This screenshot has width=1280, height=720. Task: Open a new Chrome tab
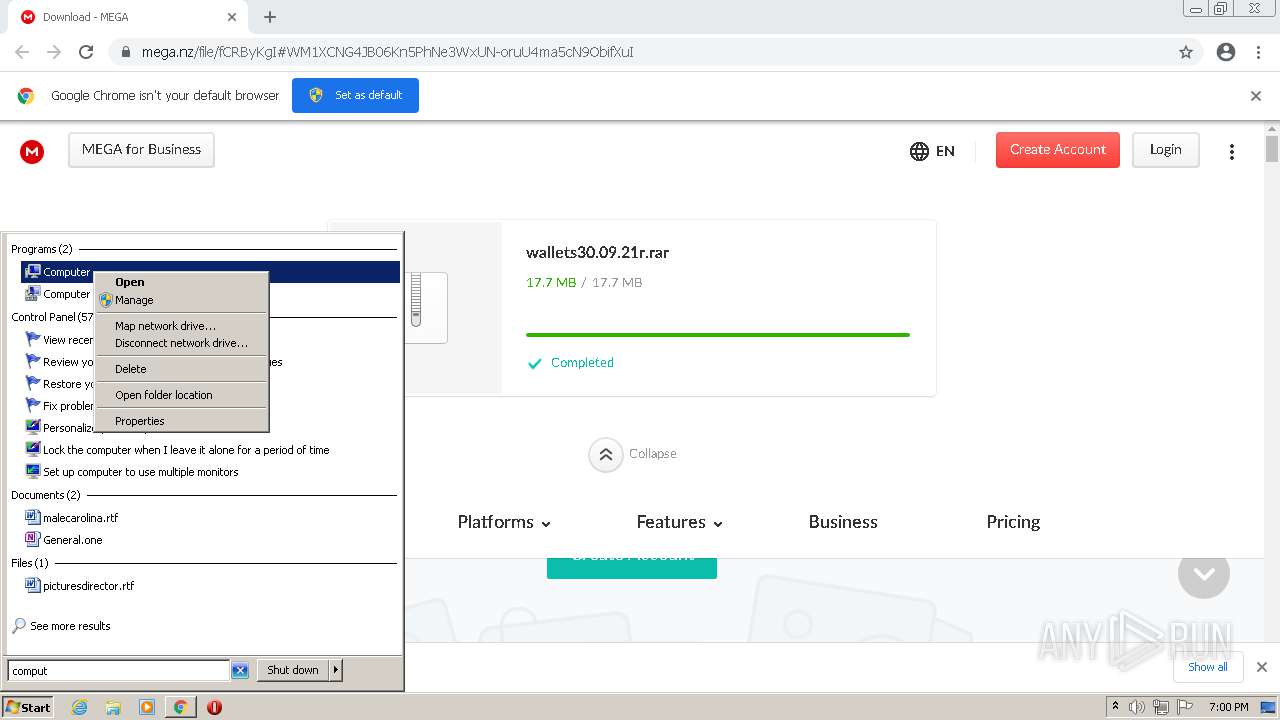coord(270,17)
